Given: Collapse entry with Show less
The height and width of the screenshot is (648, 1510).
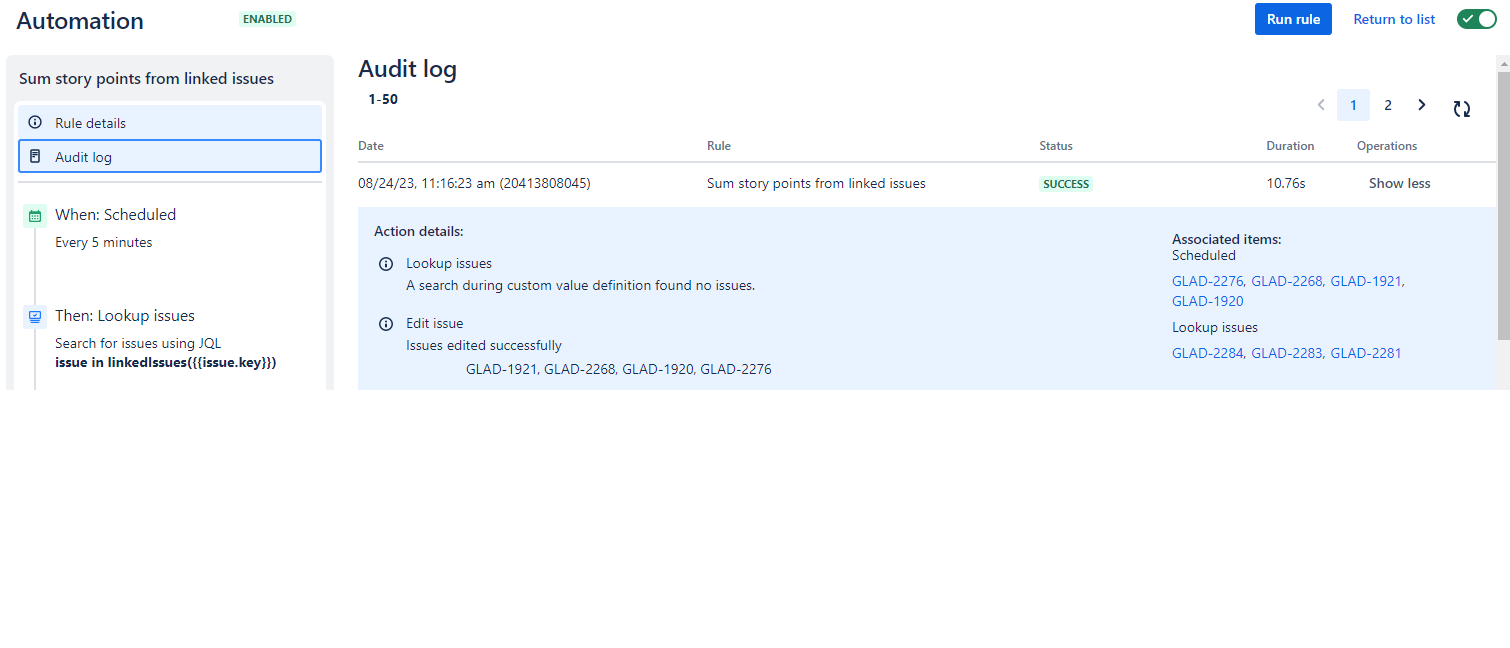Looking at the screenshot, I should click(1399, 184).
